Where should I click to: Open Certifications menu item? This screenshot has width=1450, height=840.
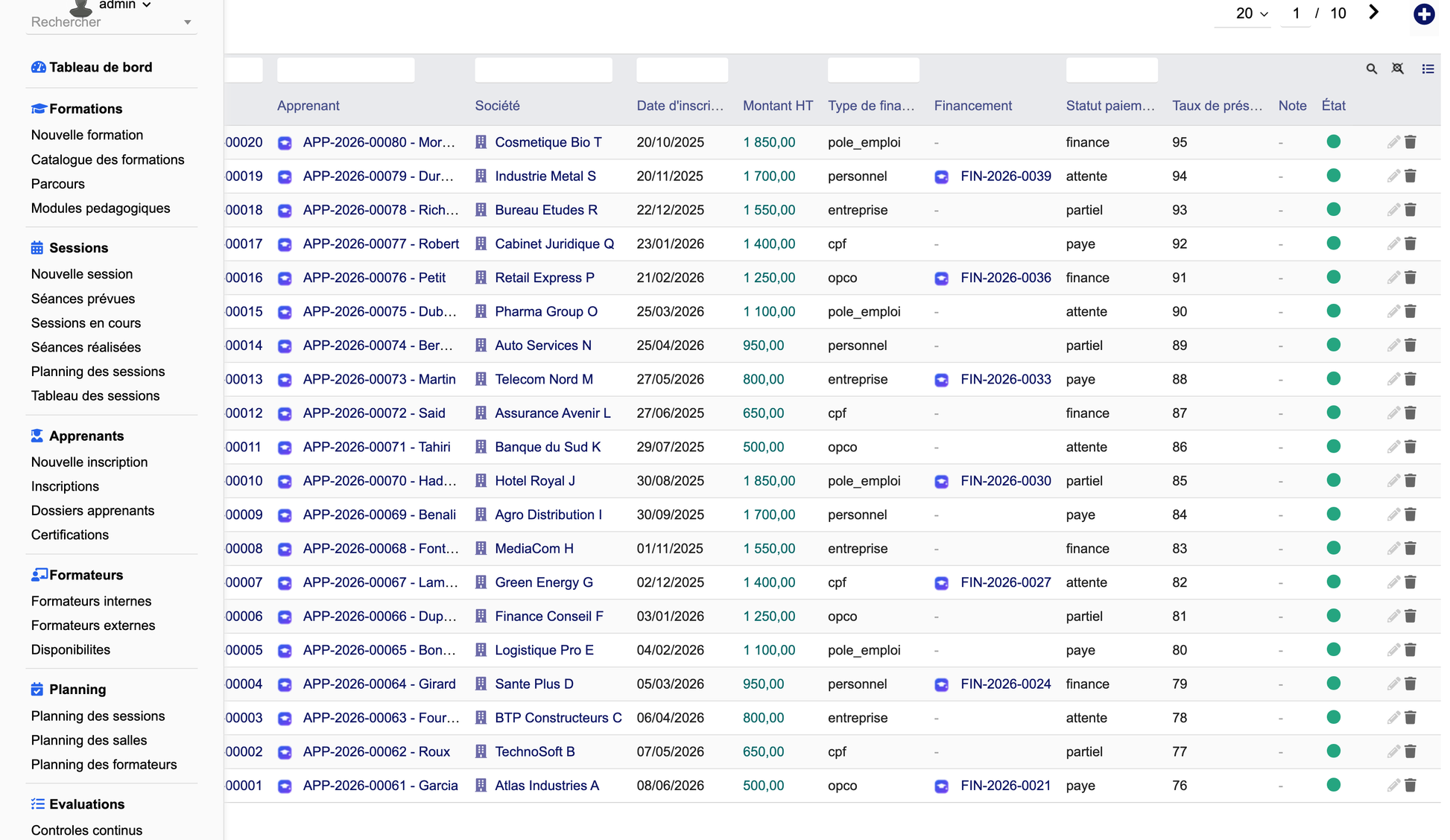point(70,535)
